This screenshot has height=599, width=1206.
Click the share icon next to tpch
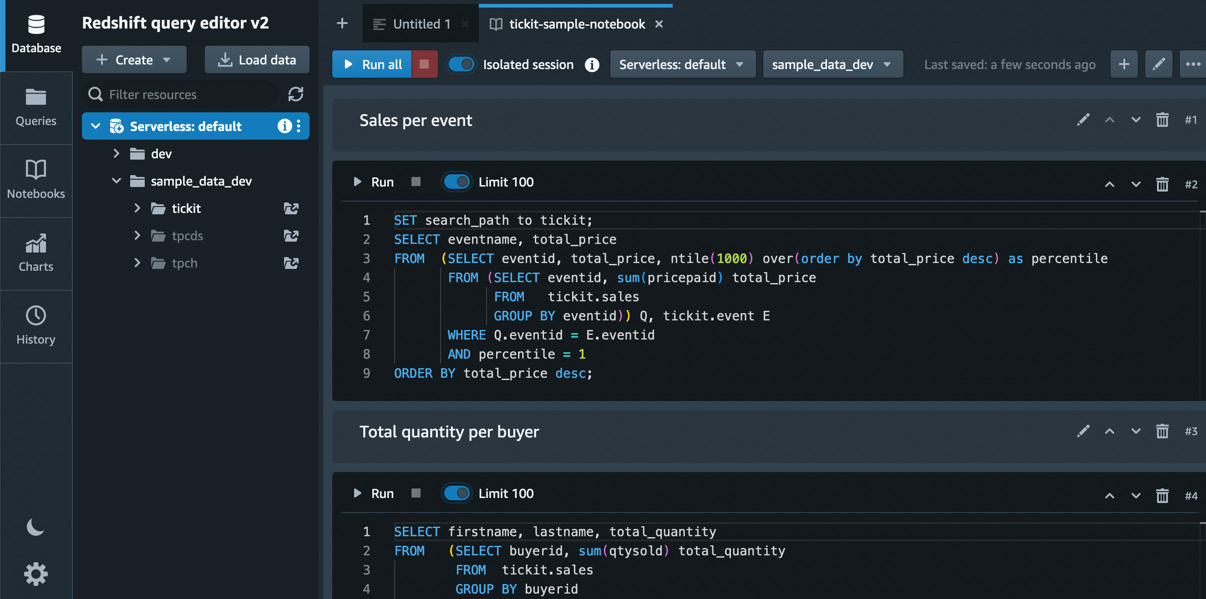(x=291, y=263)
